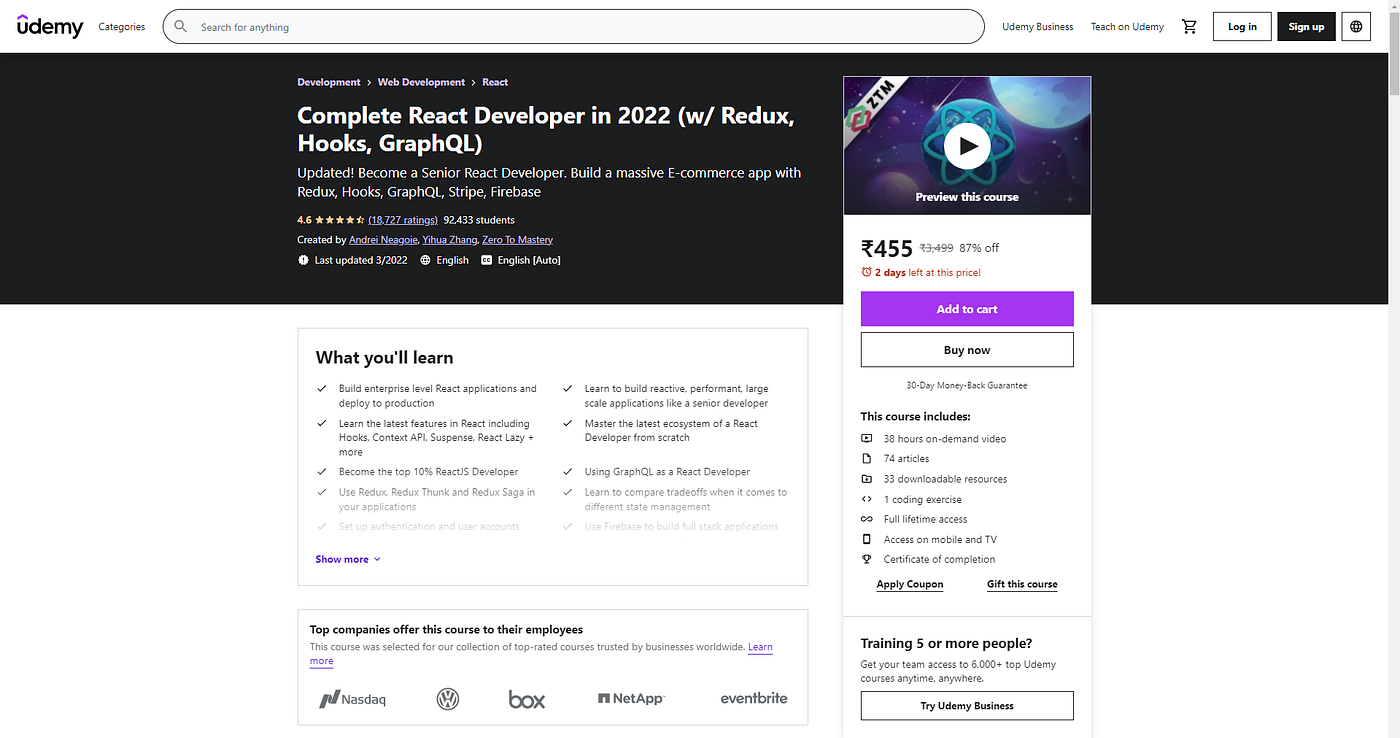Click the alarm clock price icon
This screenshot has width=1400, height=738.
866,272
